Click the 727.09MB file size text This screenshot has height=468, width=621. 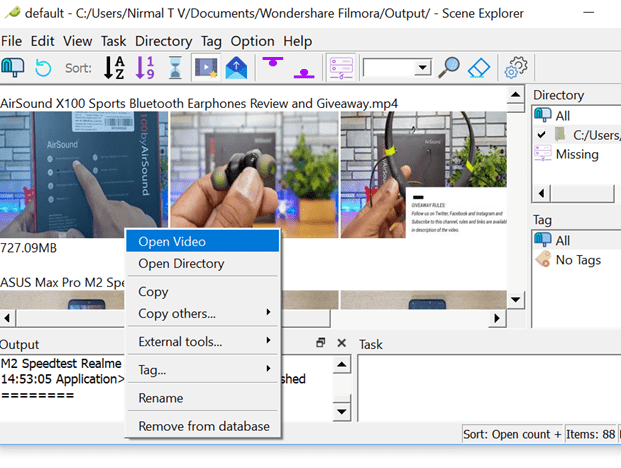(29, 248)
